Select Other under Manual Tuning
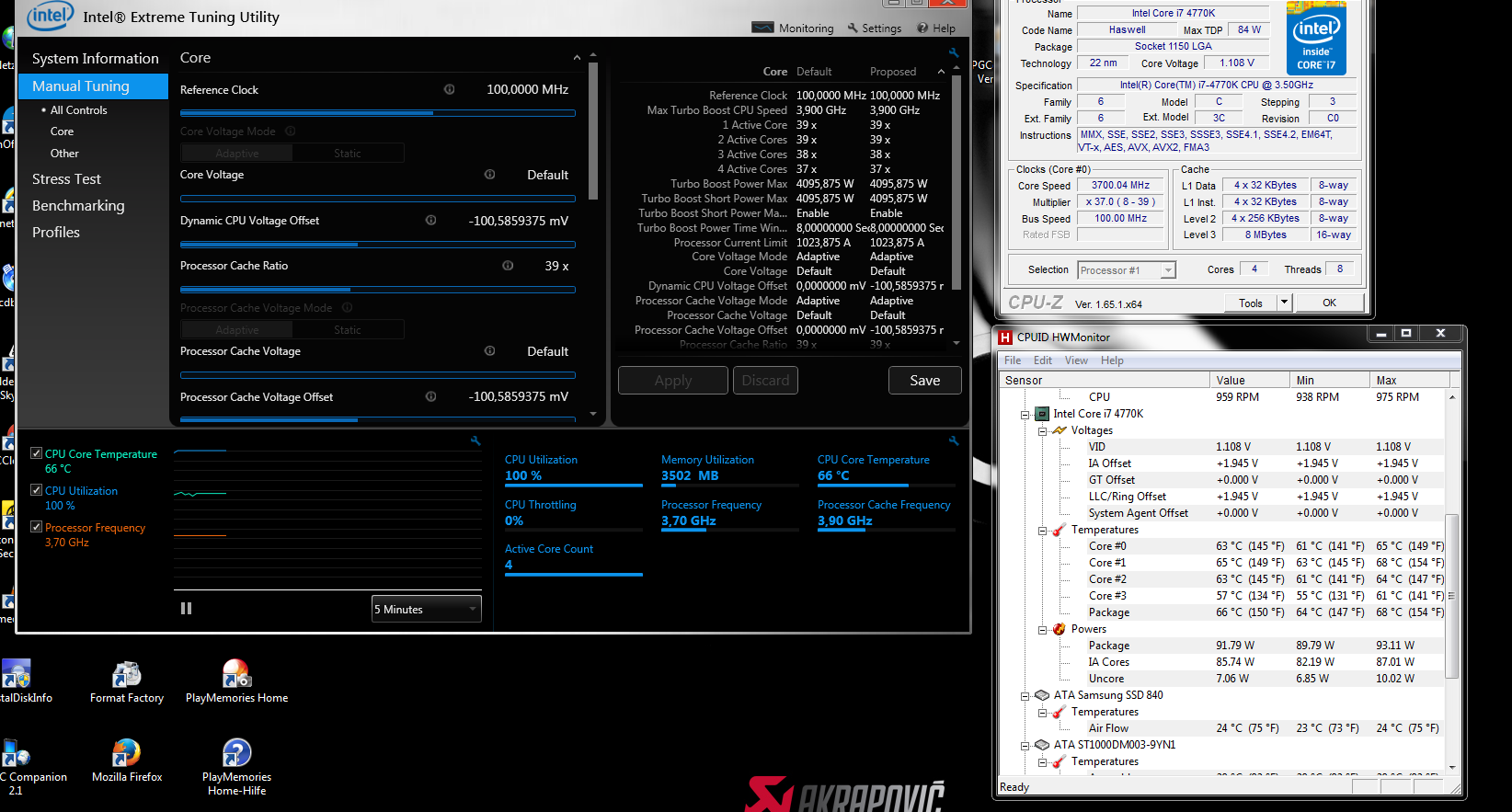 tap(64, 154)
